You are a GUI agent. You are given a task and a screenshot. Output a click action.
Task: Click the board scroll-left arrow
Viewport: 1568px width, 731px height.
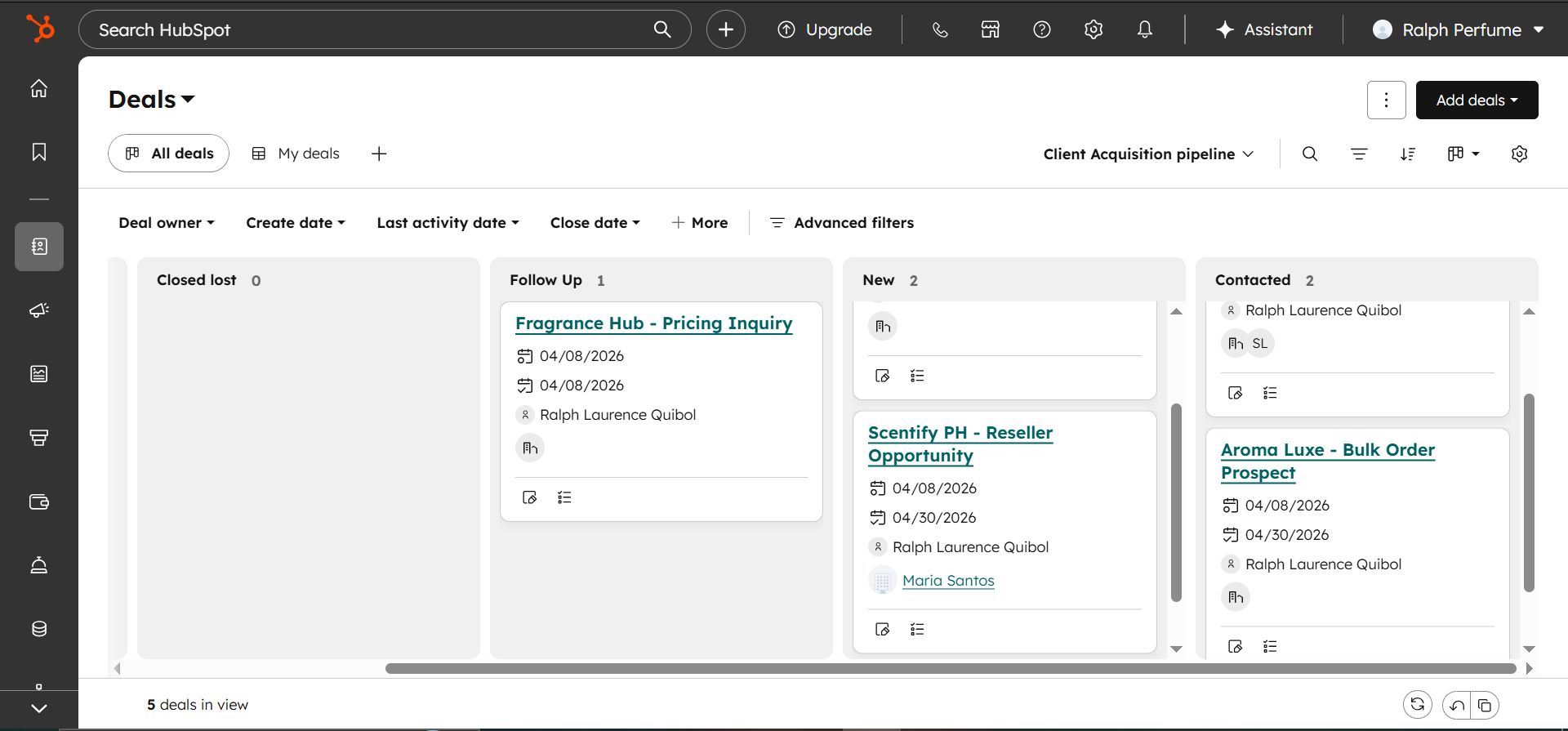coord(118,668)
